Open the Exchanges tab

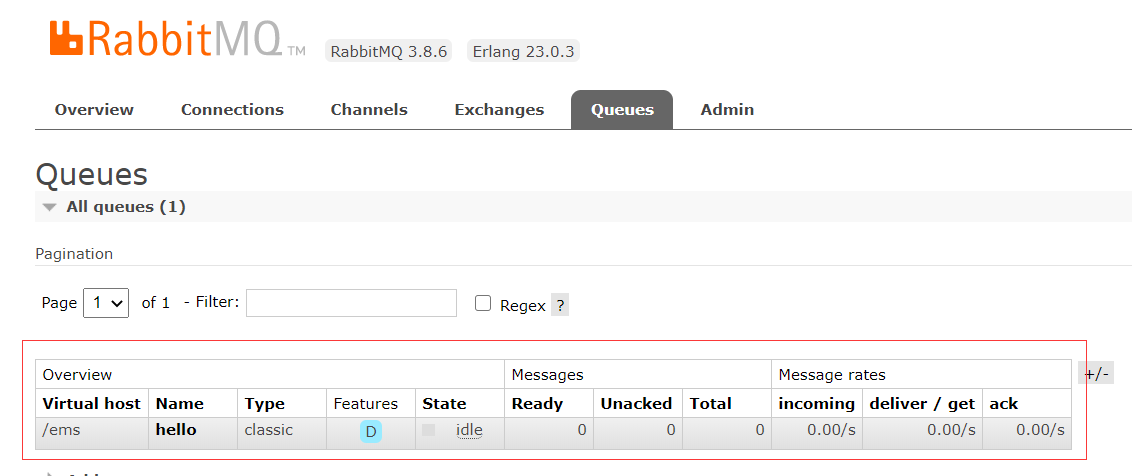499,110
